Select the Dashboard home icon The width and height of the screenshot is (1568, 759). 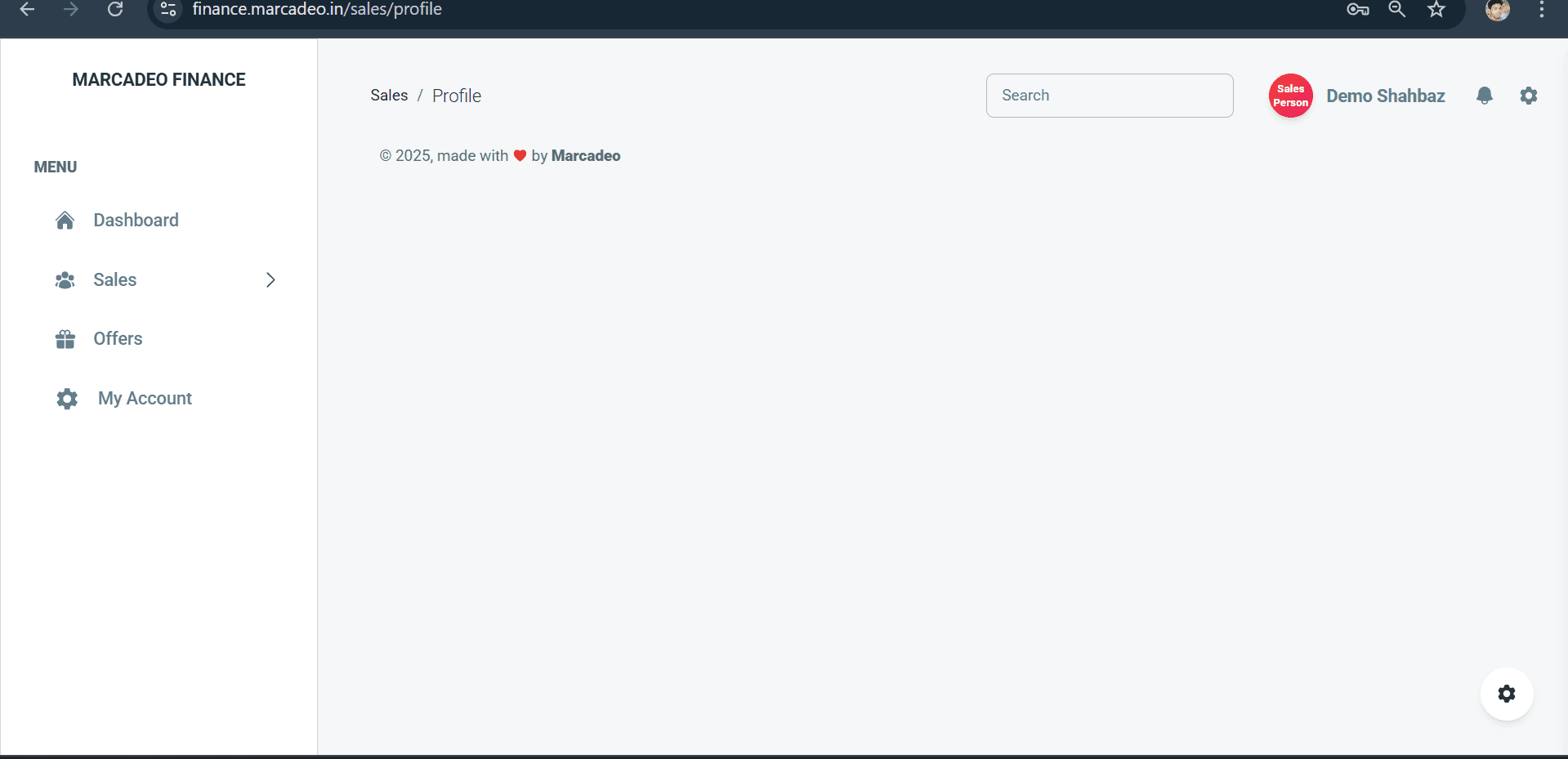pos(65,220)
